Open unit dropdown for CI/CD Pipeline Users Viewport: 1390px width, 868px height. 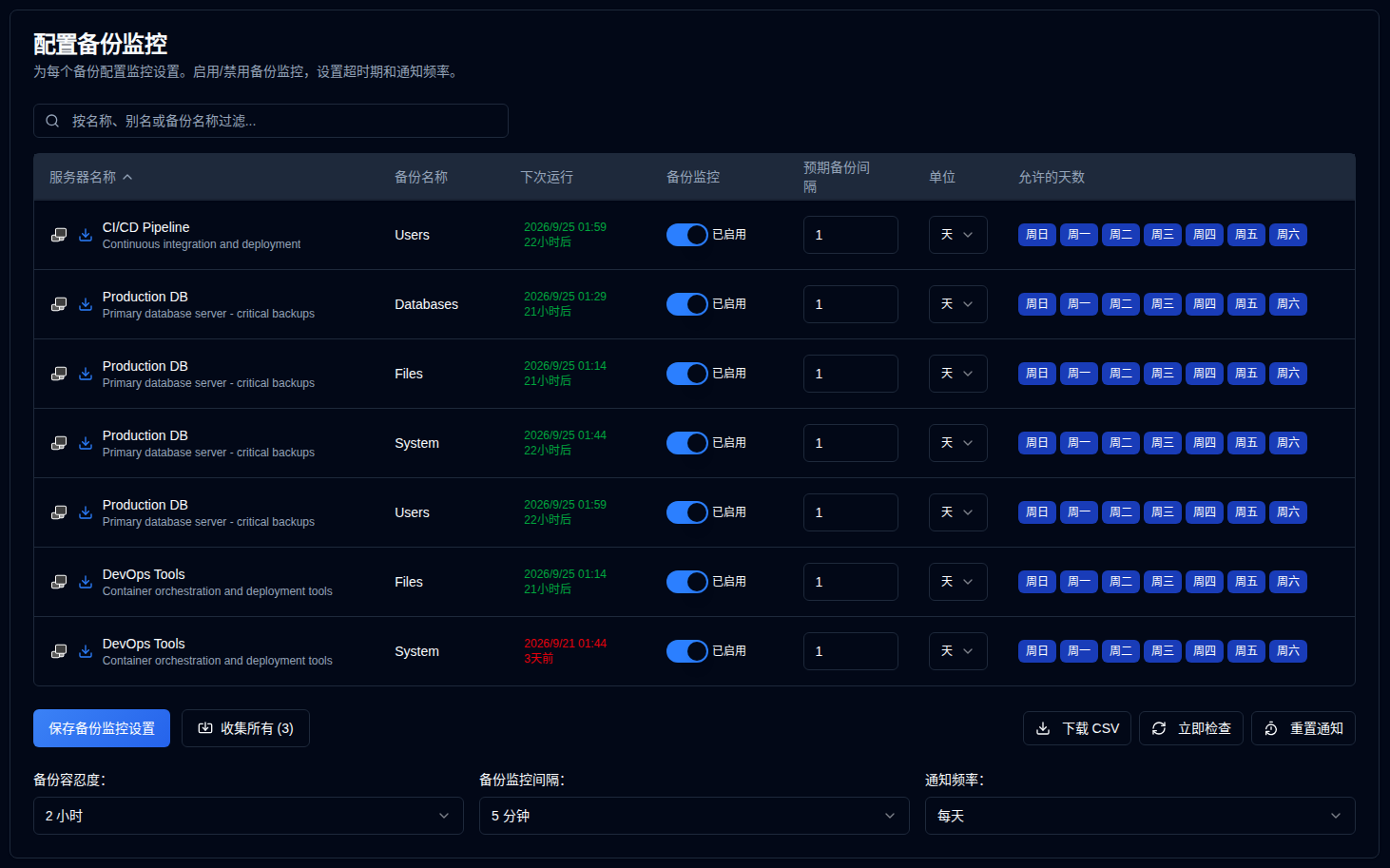(957, 235)
